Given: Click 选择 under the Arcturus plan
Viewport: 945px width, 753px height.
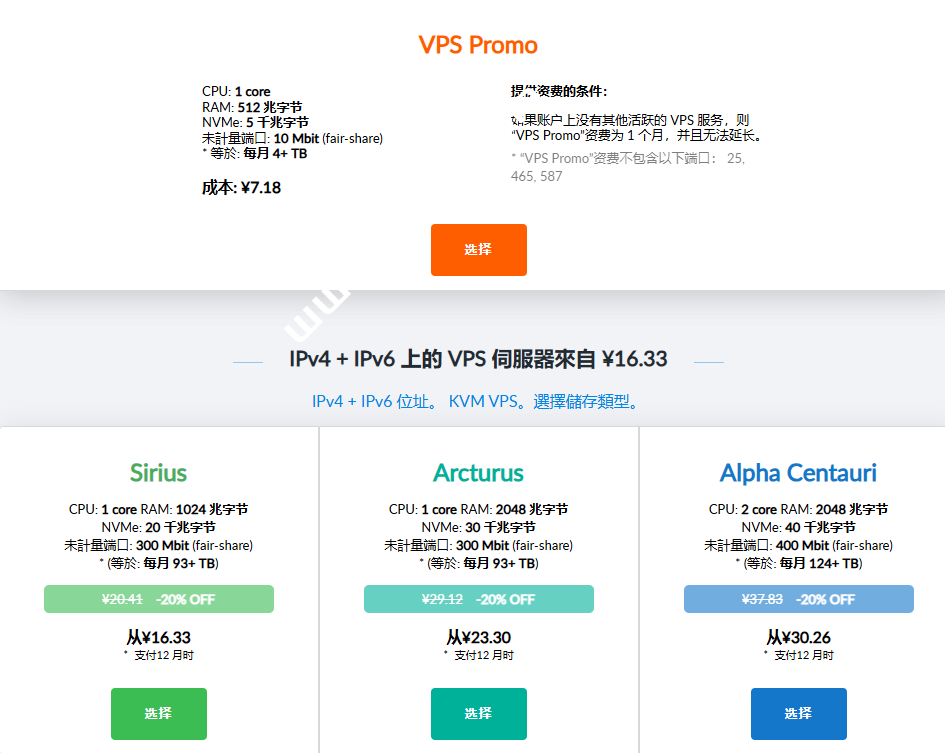Looking at the screenshot, I should pyautogui.click(x=478, y=713).
